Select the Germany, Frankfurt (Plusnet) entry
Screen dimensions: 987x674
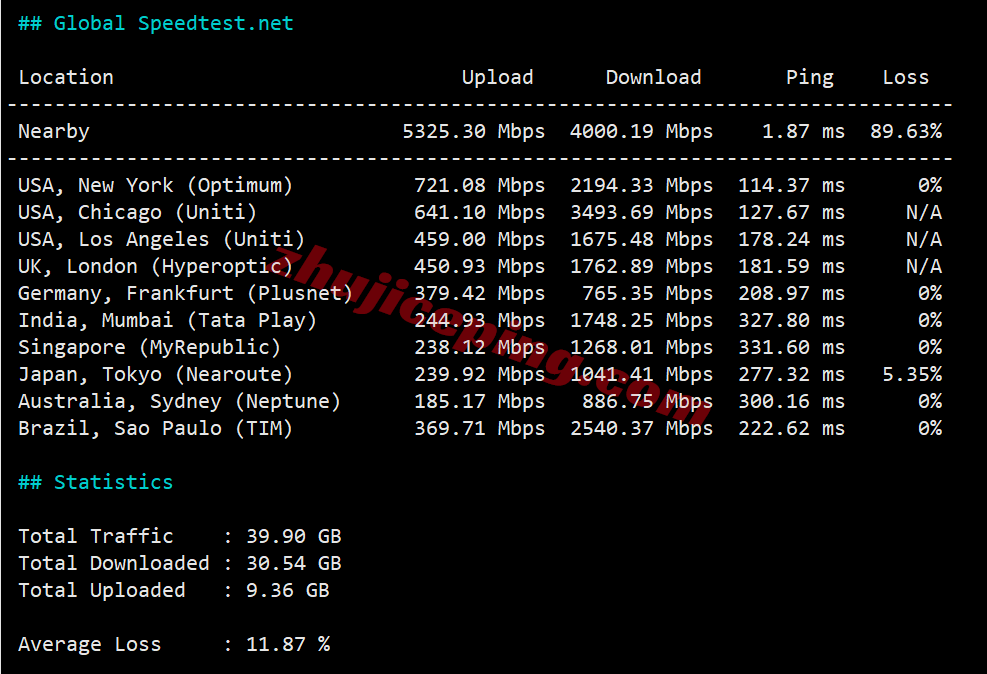(x=185, y=293)
